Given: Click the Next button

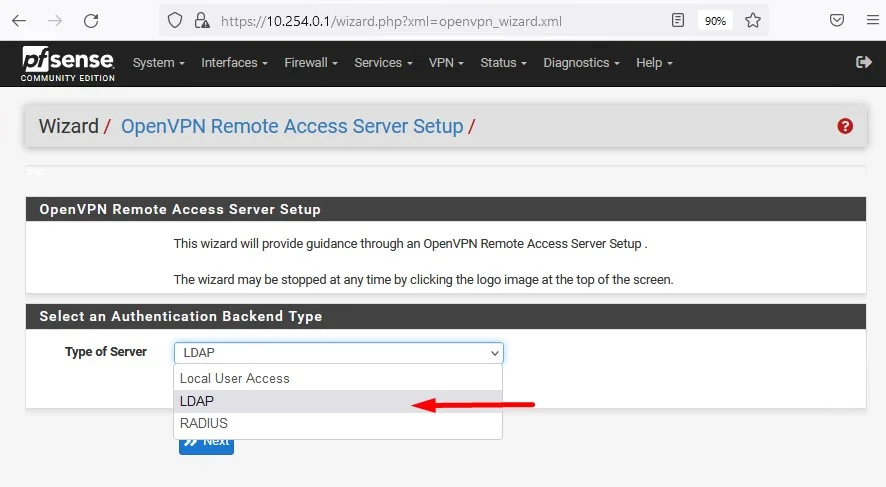Looking at the screenshot, I should point(206,446).
